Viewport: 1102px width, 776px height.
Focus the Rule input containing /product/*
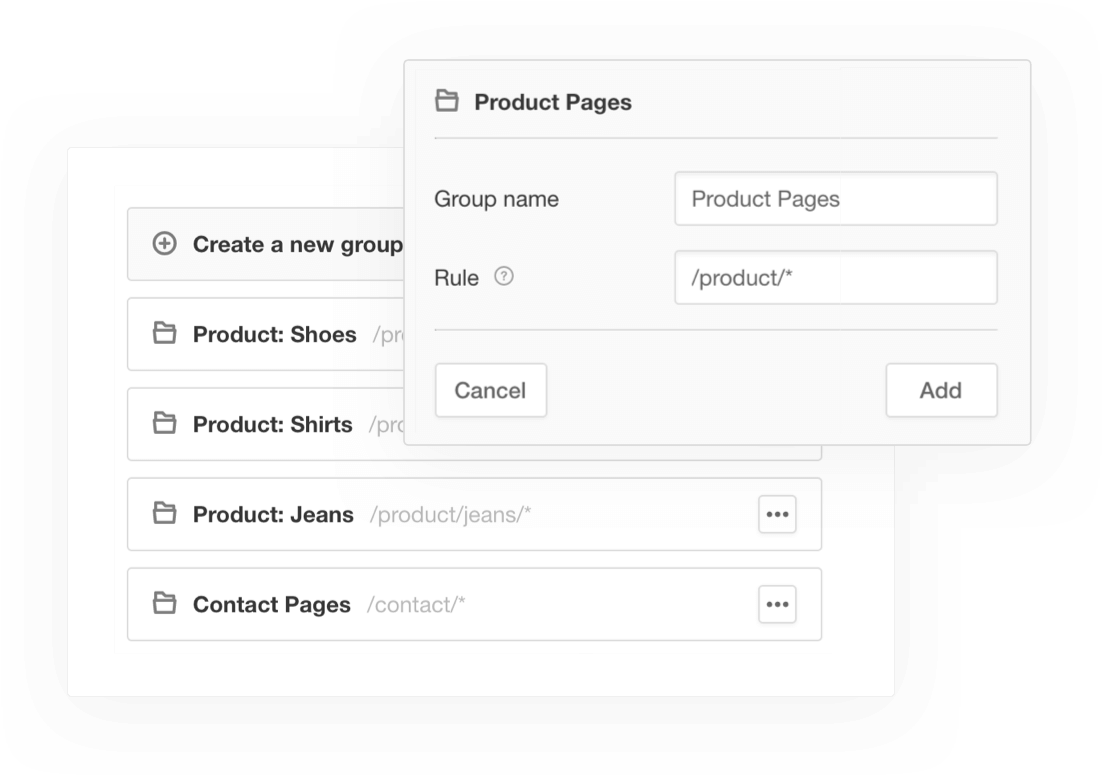click(x=835, y=278)
